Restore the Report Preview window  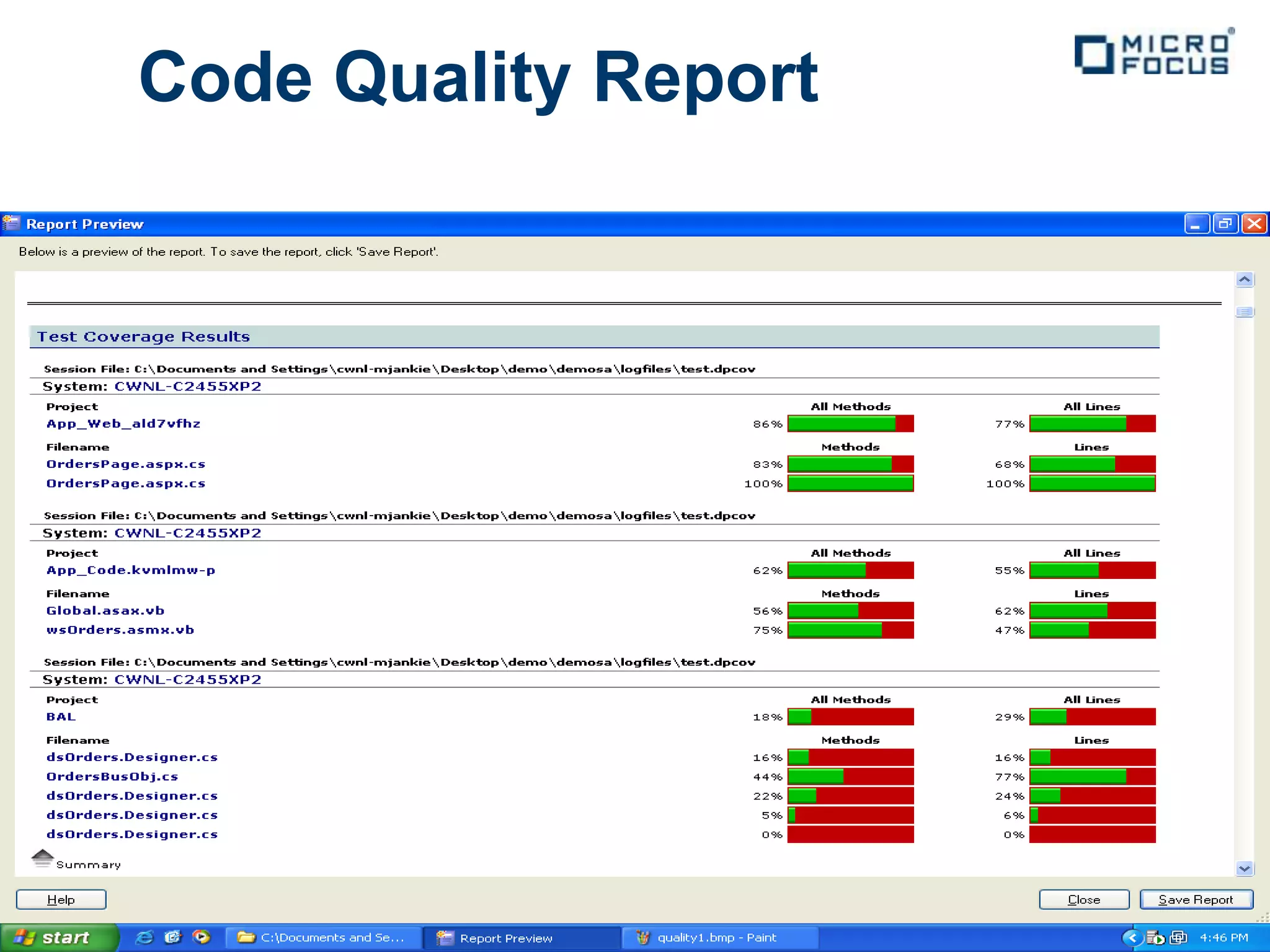pyautogui.click(x=1225, y=224)
